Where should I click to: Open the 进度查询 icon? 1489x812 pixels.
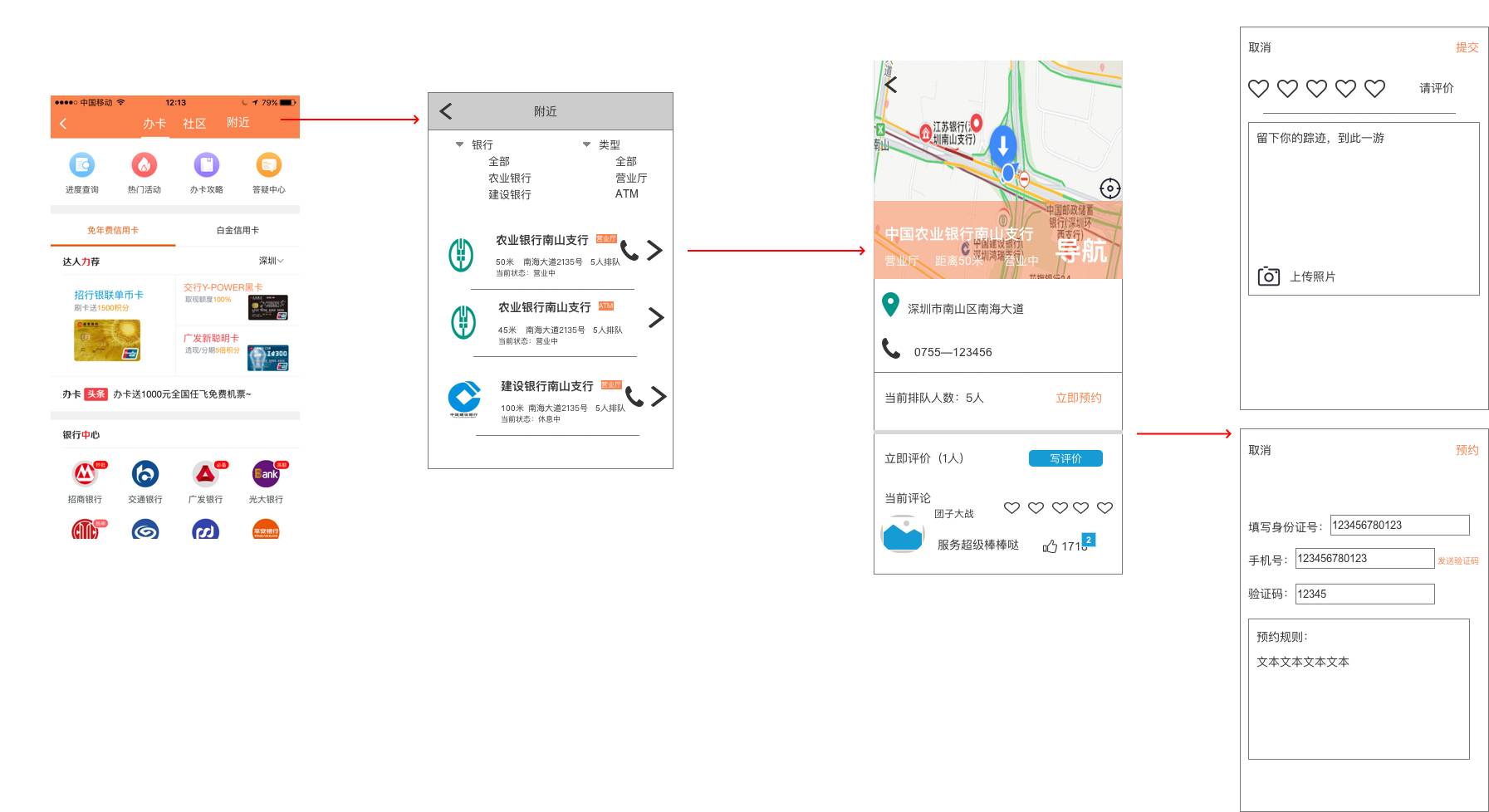point(82,165)
